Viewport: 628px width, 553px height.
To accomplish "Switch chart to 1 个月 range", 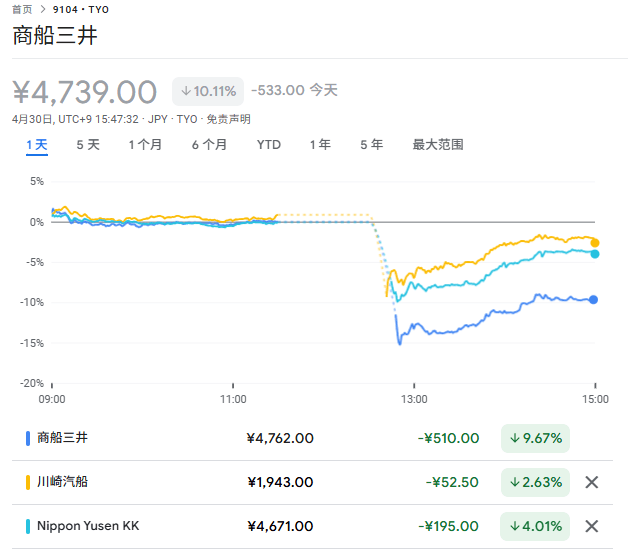I will [x=145, y=145].
